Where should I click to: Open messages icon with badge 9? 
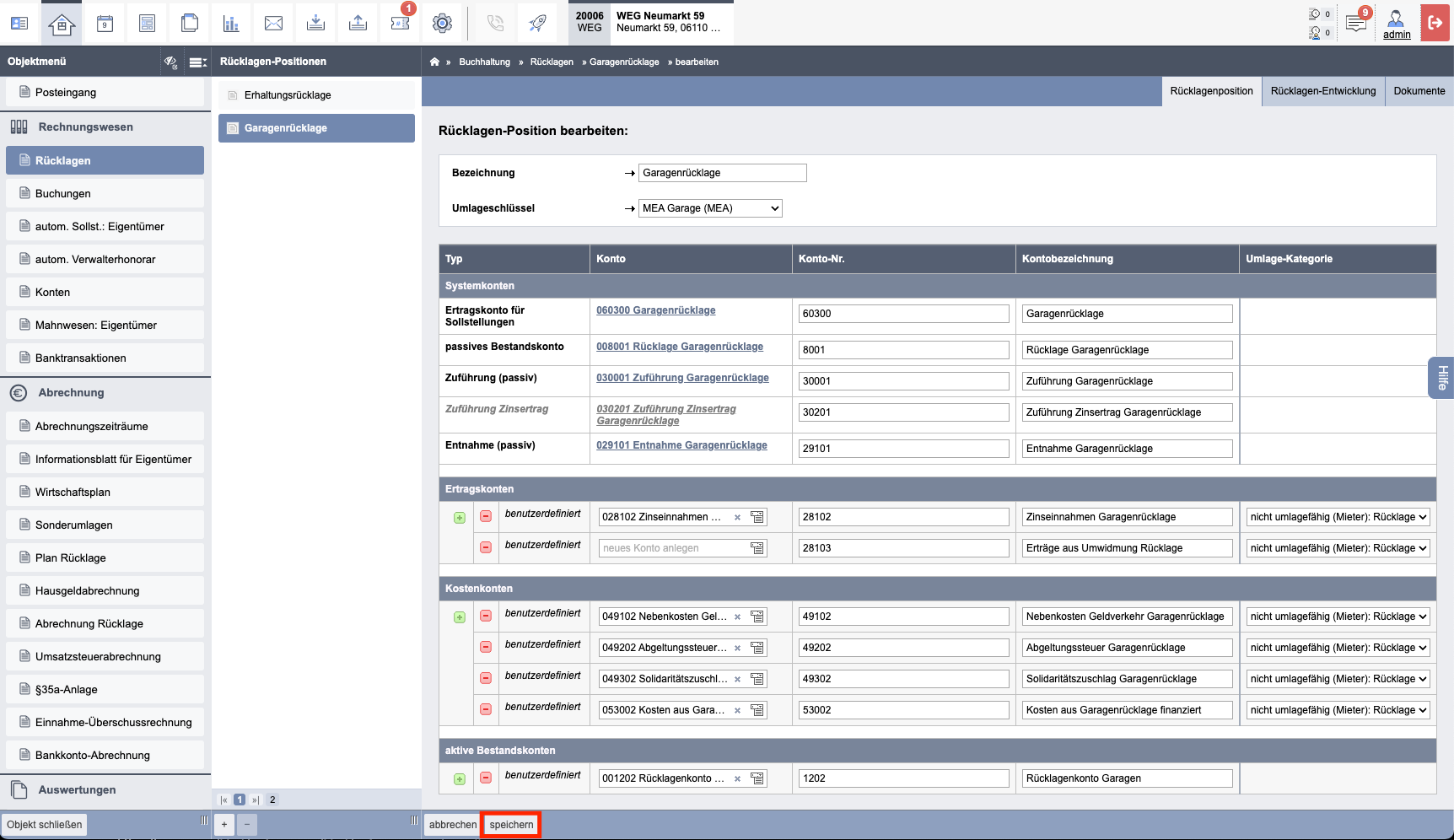pyautogui.click(x=1356, y=23)
